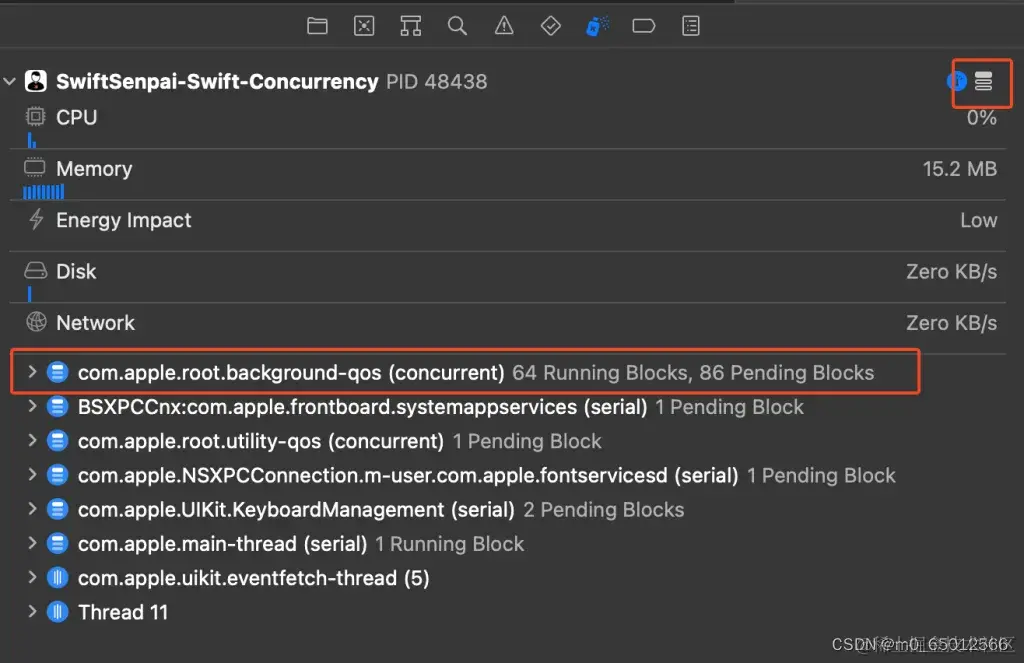Select com.apple.root.background-qos (concurrent) text
Viewport: 1024px width, 663px height.
click(291, 373)
